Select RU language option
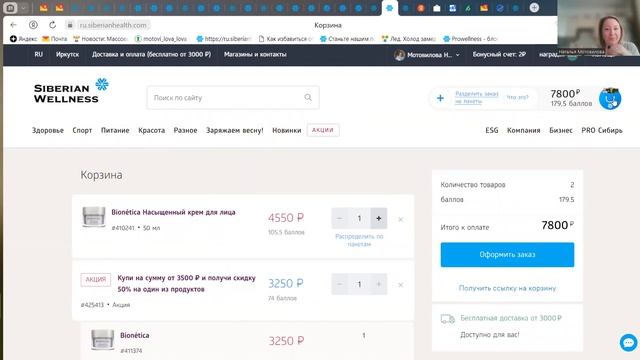 click(x=38, y=54)
